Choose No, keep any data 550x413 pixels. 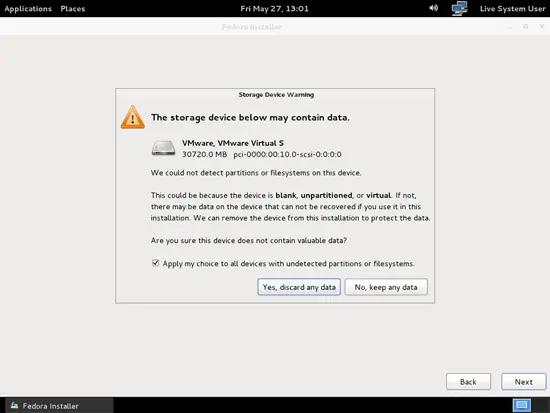386,287
